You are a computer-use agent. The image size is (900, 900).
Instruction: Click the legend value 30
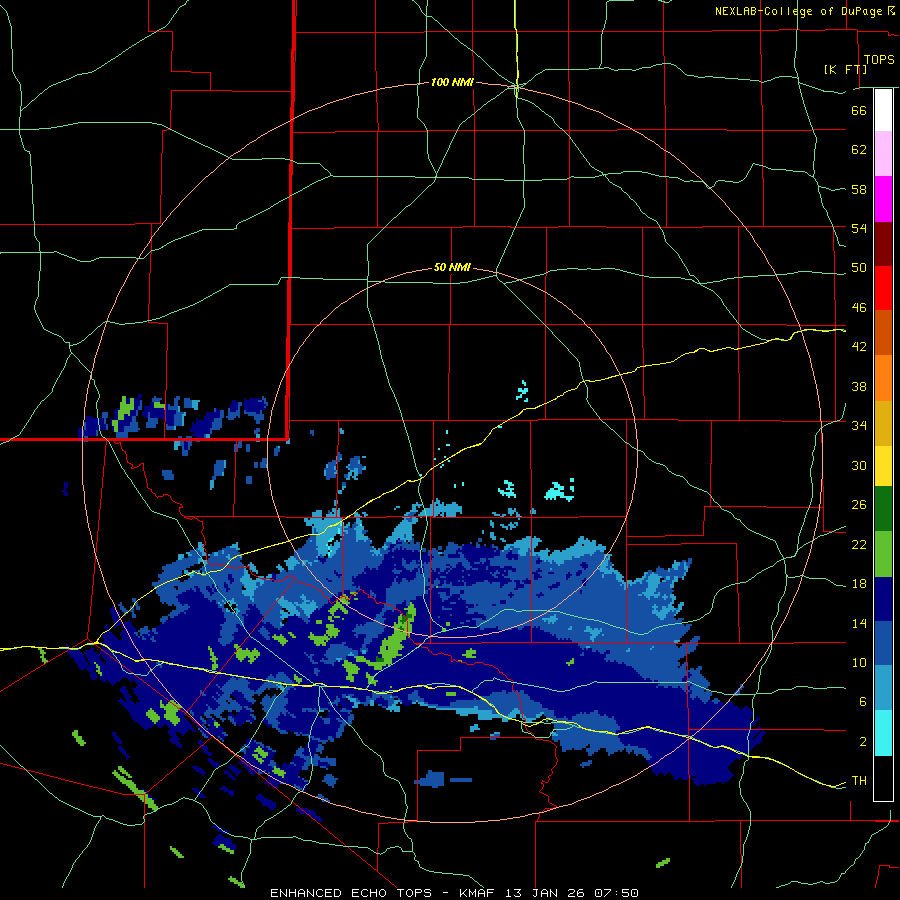[859, 465]
